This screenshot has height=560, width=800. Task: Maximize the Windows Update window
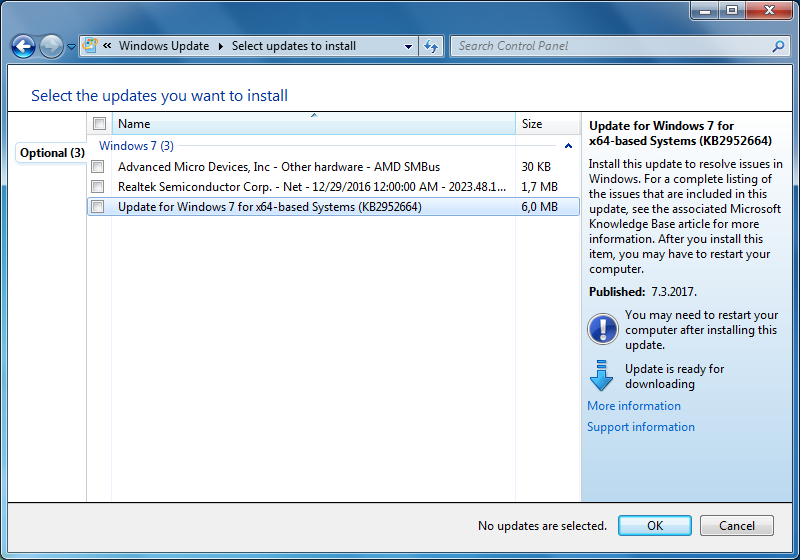(732, 10)
